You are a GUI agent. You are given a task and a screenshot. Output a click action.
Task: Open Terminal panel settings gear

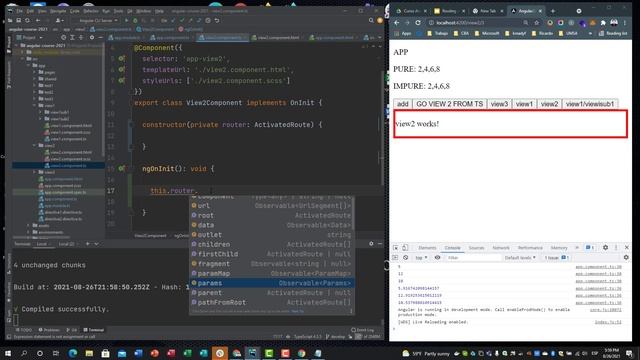click(371, 244)
